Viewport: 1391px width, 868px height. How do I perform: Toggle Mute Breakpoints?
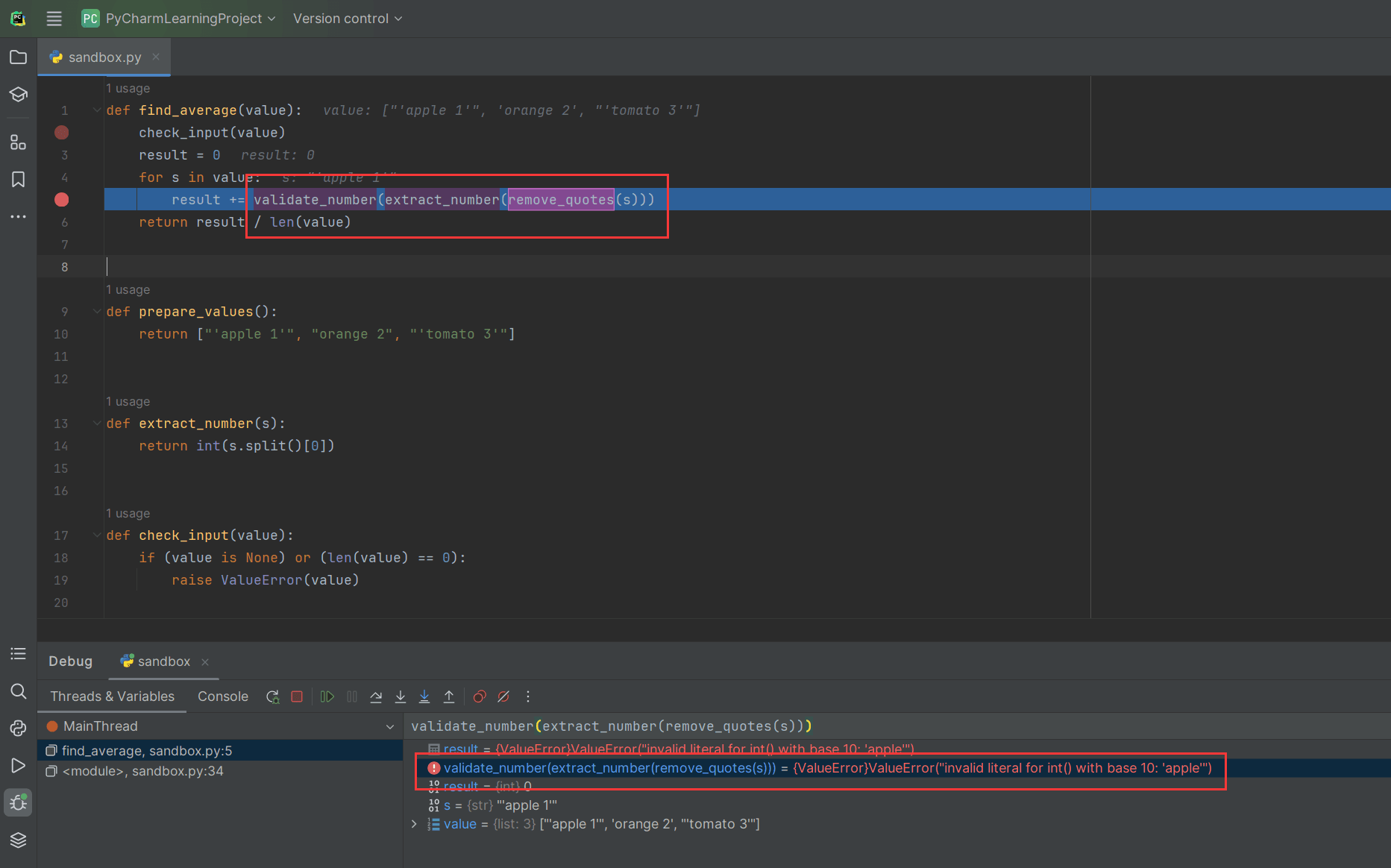503,696
